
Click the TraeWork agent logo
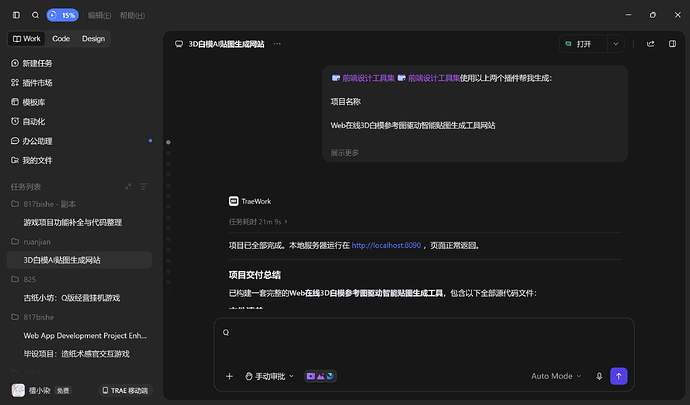coord(234,201)
